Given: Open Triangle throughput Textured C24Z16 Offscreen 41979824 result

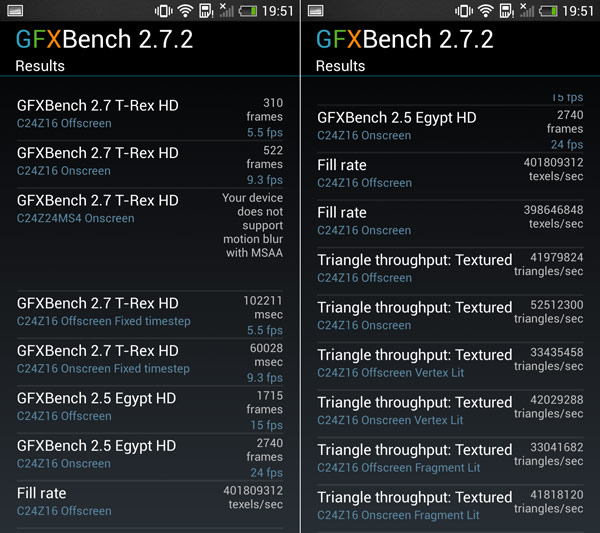Looking at the screenshot, I should pos(450,271).
